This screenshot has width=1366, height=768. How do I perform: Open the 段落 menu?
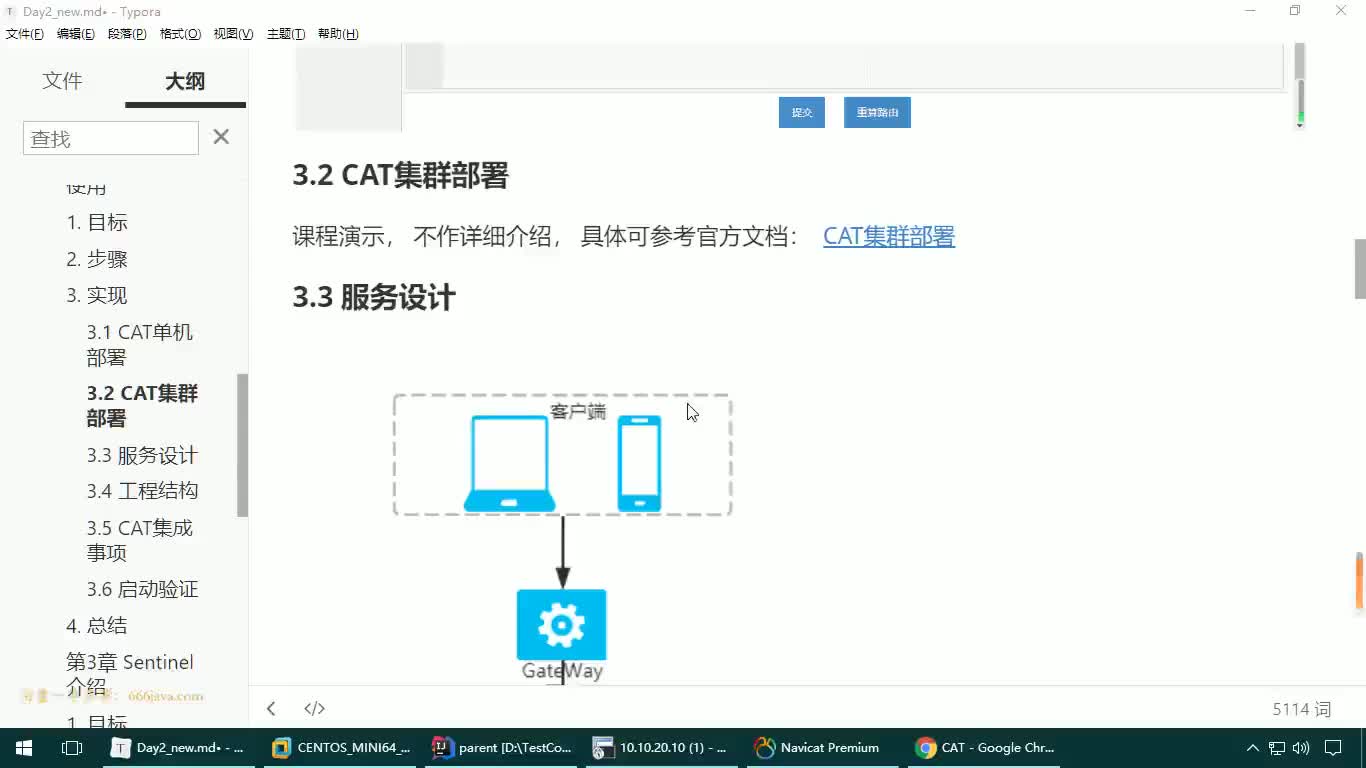127,34
